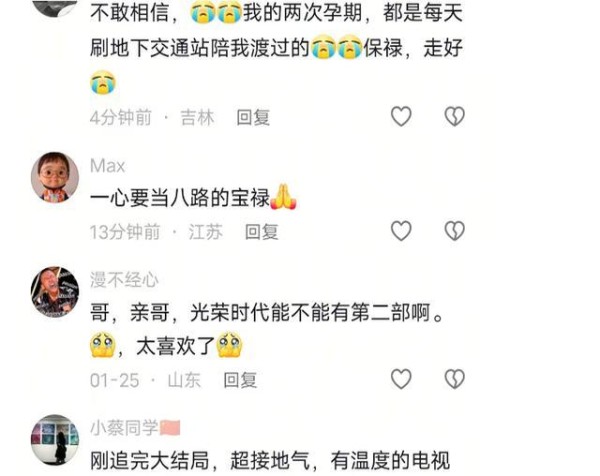Tap the username Max
Image resolution: width=600 pixels, height=476 pixels.
click(108, 166)
